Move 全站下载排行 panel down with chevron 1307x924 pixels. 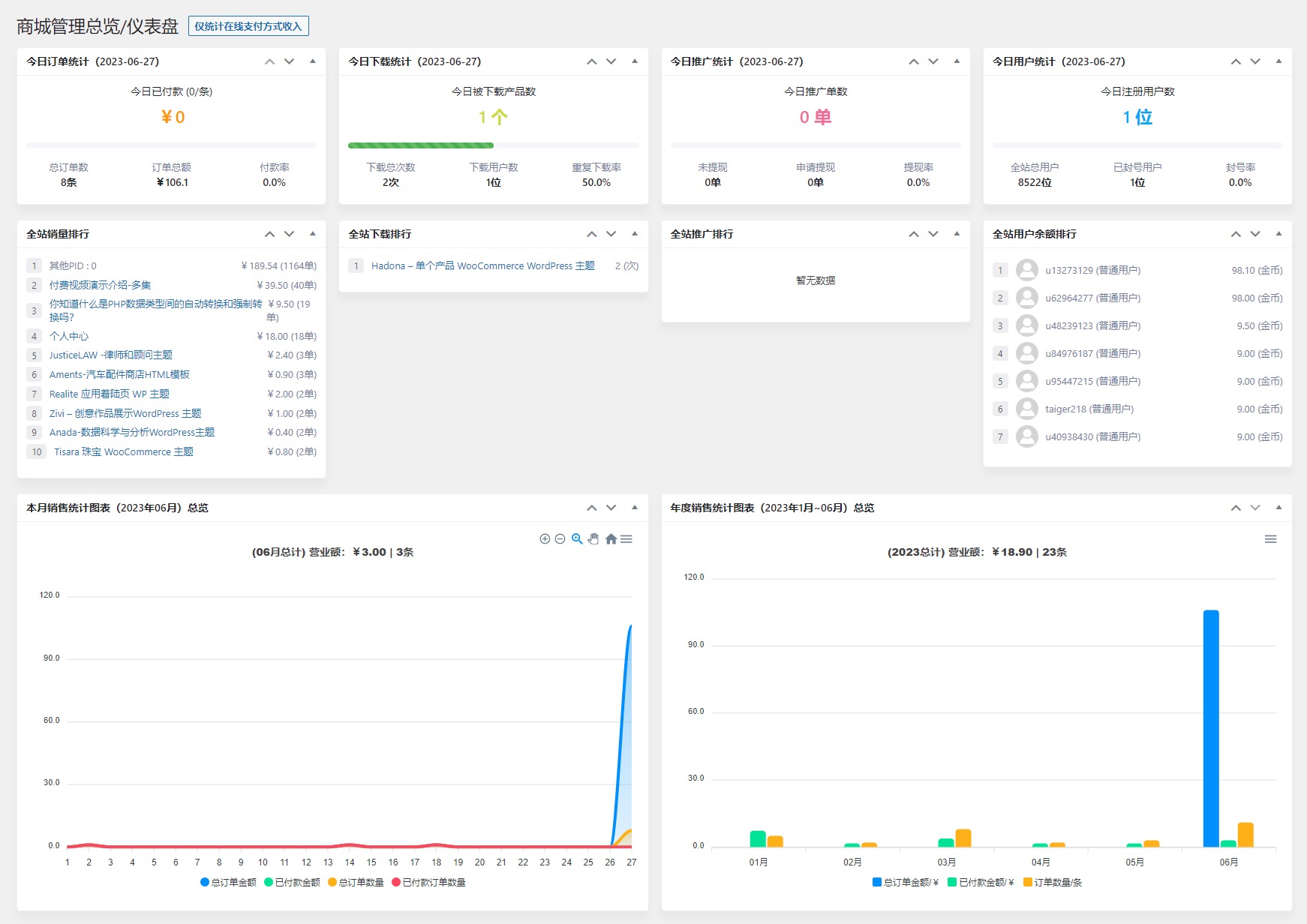click(611, 234)
